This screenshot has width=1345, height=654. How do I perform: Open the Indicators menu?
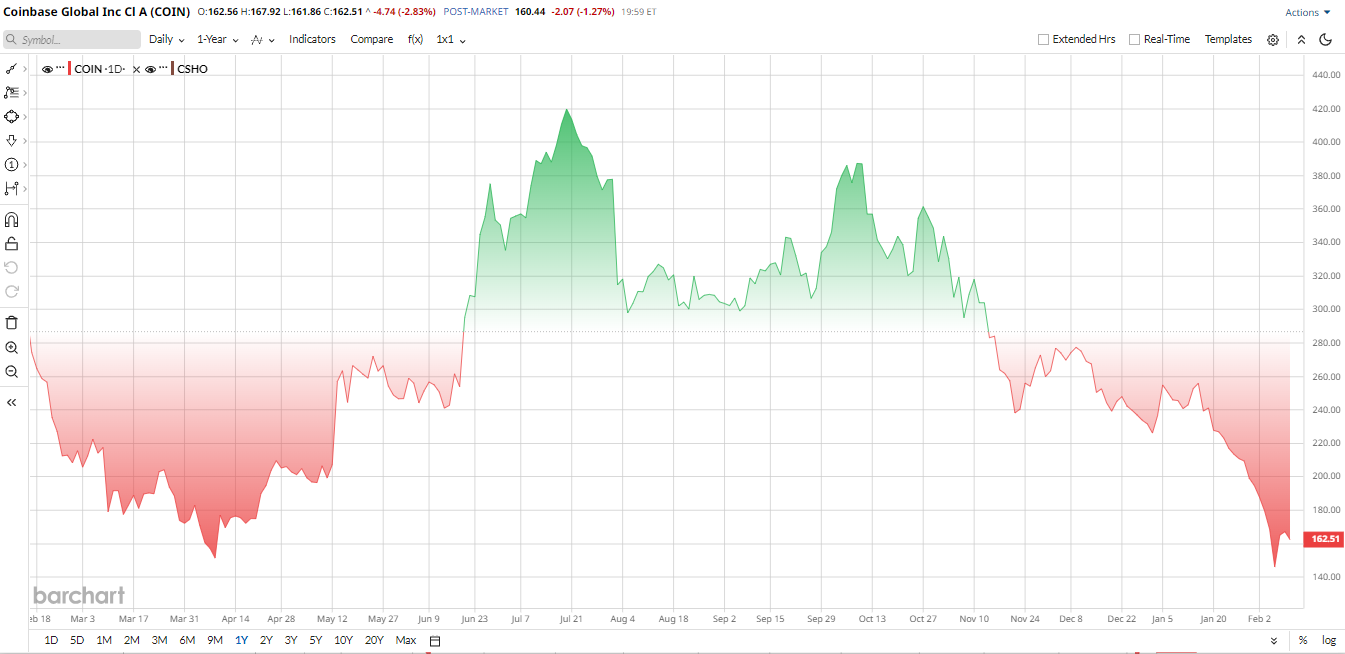coord(312,39)
